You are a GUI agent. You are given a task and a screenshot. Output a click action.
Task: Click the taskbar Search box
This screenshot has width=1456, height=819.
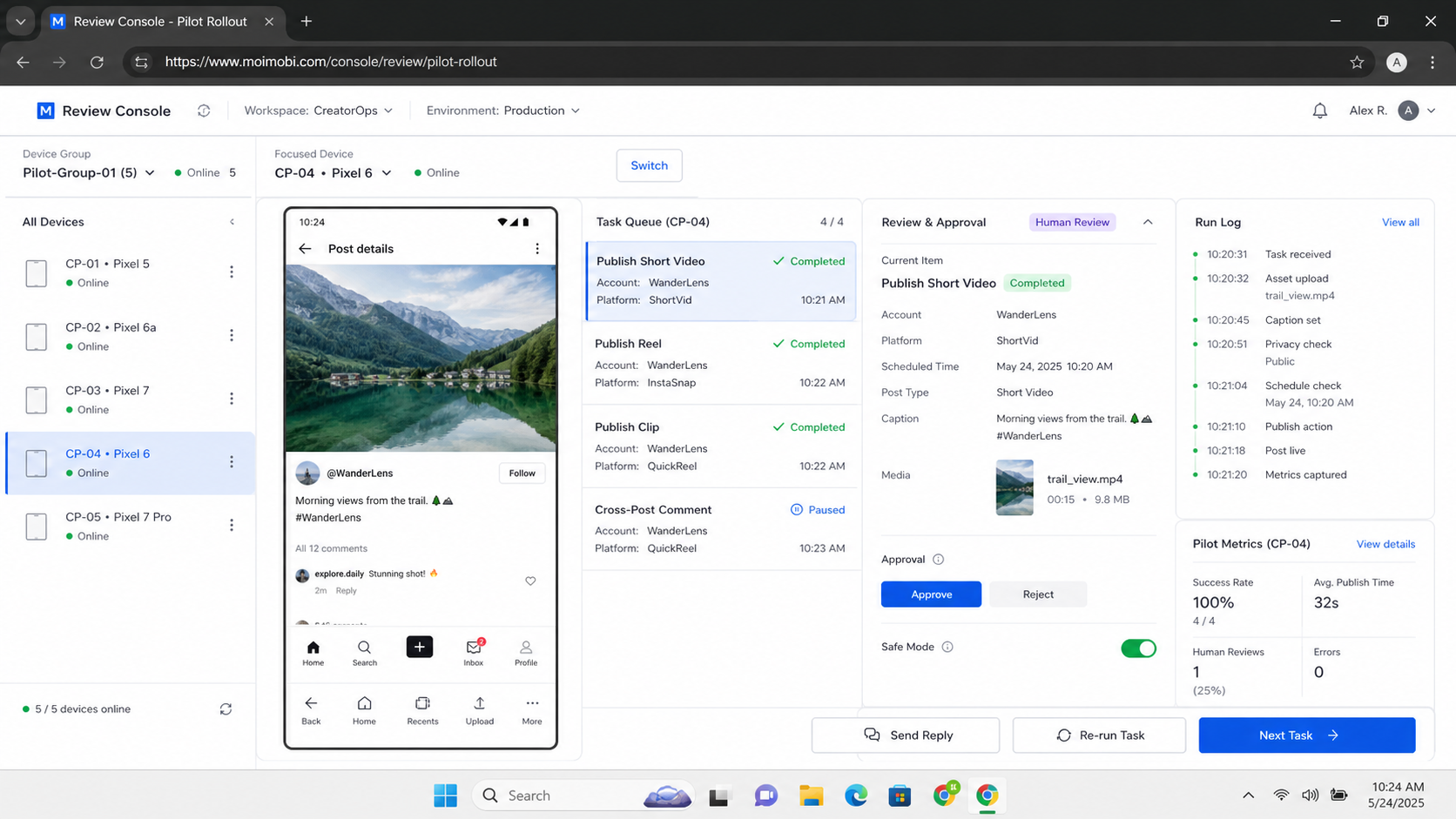click(x=583, y=796)
